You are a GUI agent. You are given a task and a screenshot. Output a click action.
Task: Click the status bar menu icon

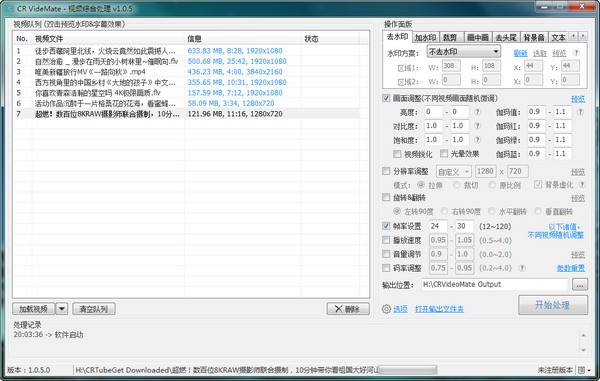point(584,370)
